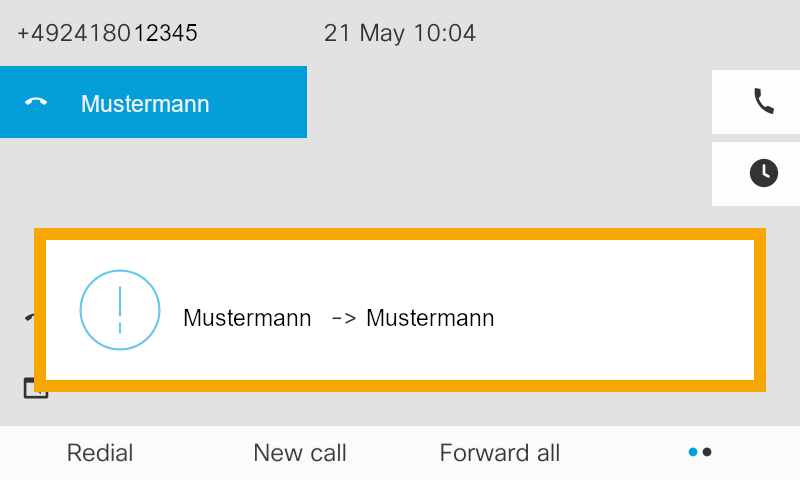Click the Mustermann name after the arrow
The image size is (800, 480).
[430, 319]
